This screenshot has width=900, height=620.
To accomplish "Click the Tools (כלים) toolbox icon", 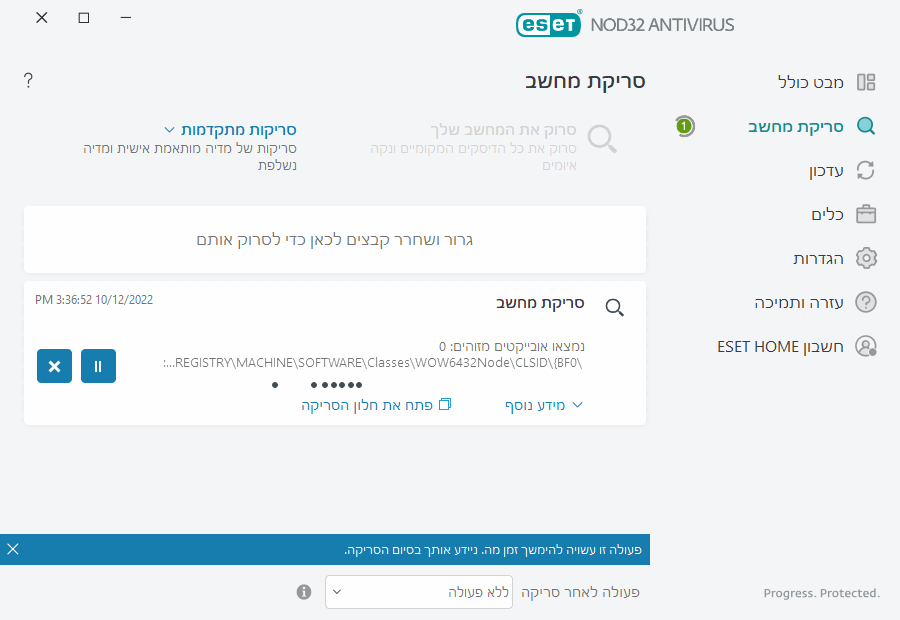I will (866, 215).
